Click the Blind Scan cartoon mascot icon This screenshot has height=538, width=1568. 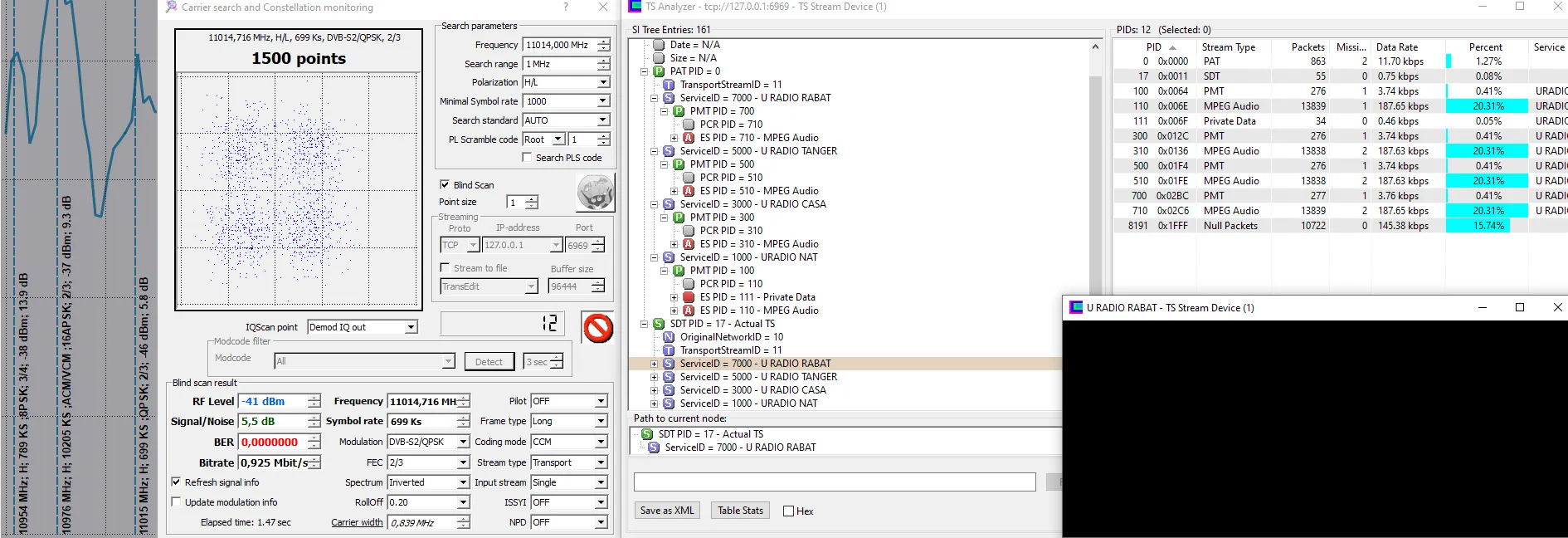coord(595,193)
